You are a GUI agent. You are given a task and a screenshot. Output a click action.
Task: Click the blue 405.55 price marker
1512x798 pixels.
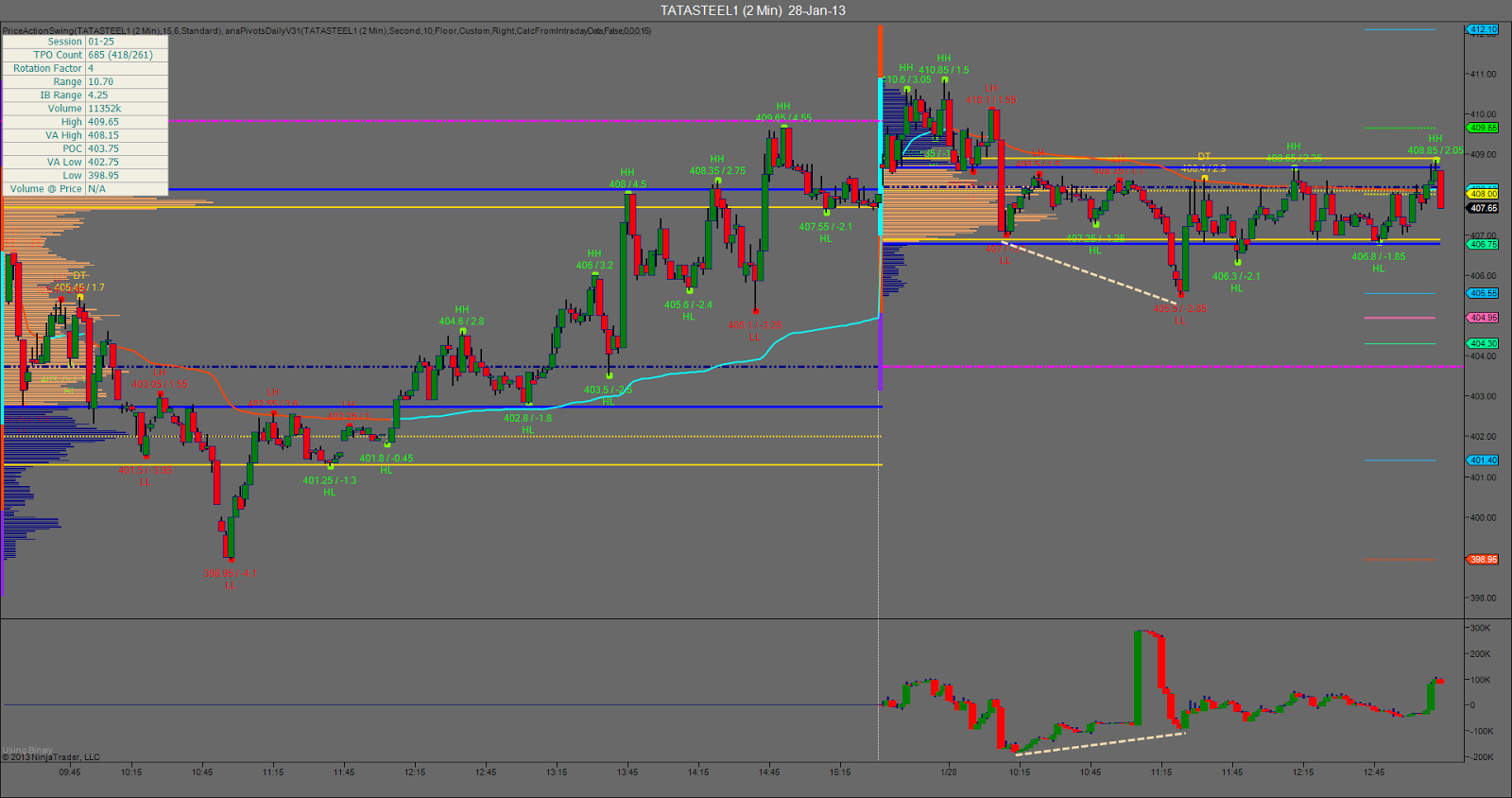[x=1483, y=293]
